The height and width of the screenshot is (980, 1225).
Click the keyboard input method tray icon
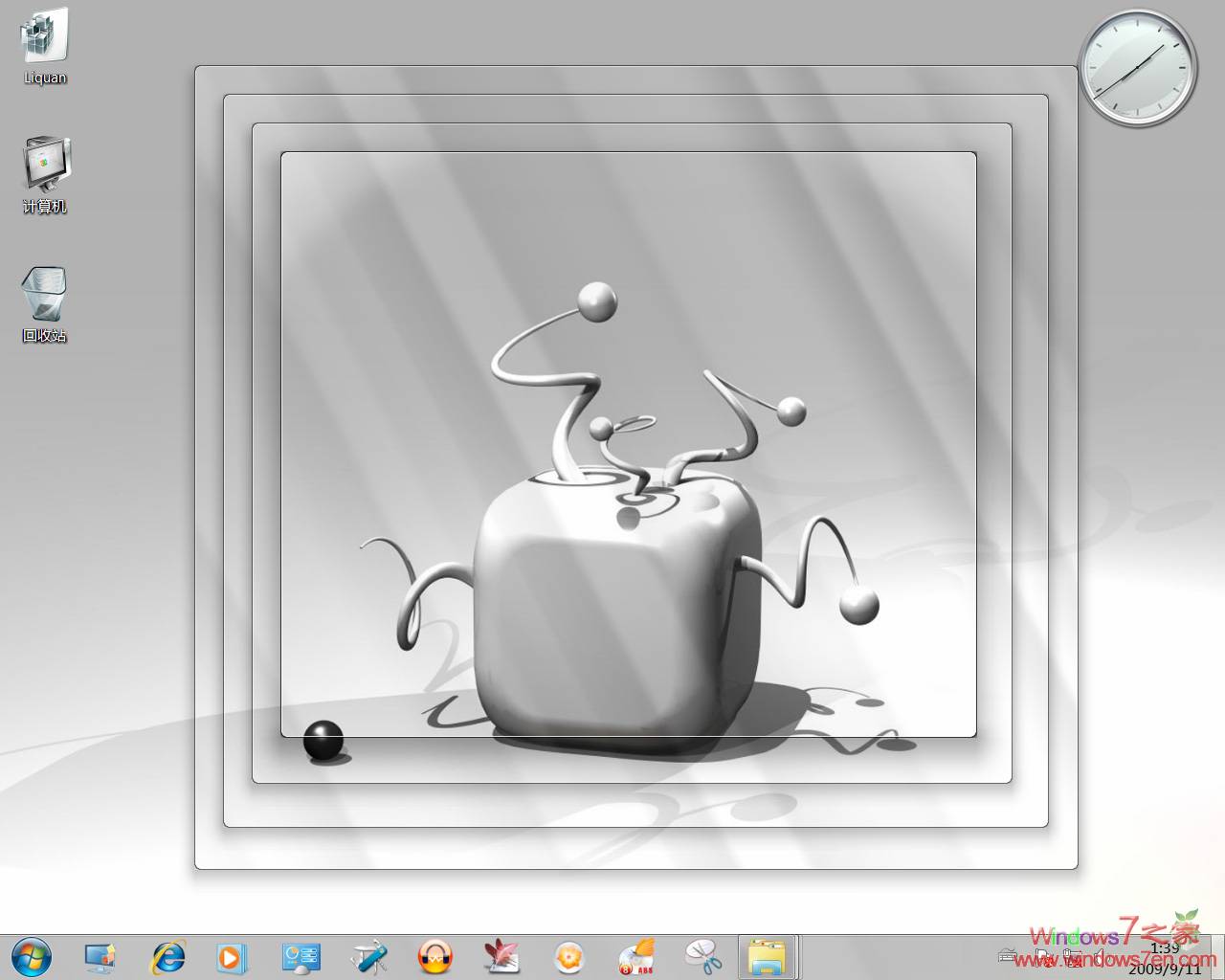tap(1008, 956)
